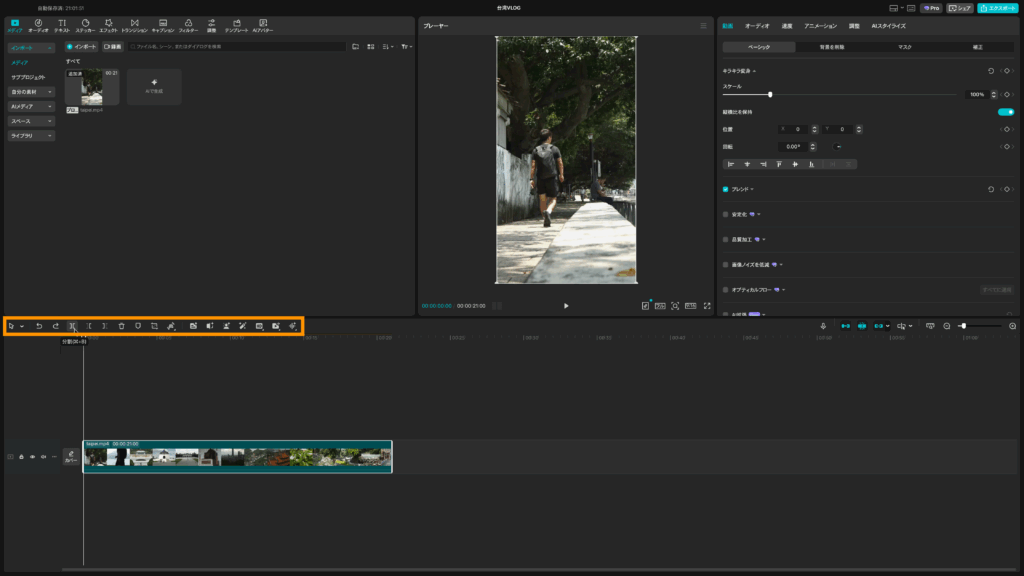1024x576 pixels.
Task: Click the 録画 record button
Action: tap(112, 47)
